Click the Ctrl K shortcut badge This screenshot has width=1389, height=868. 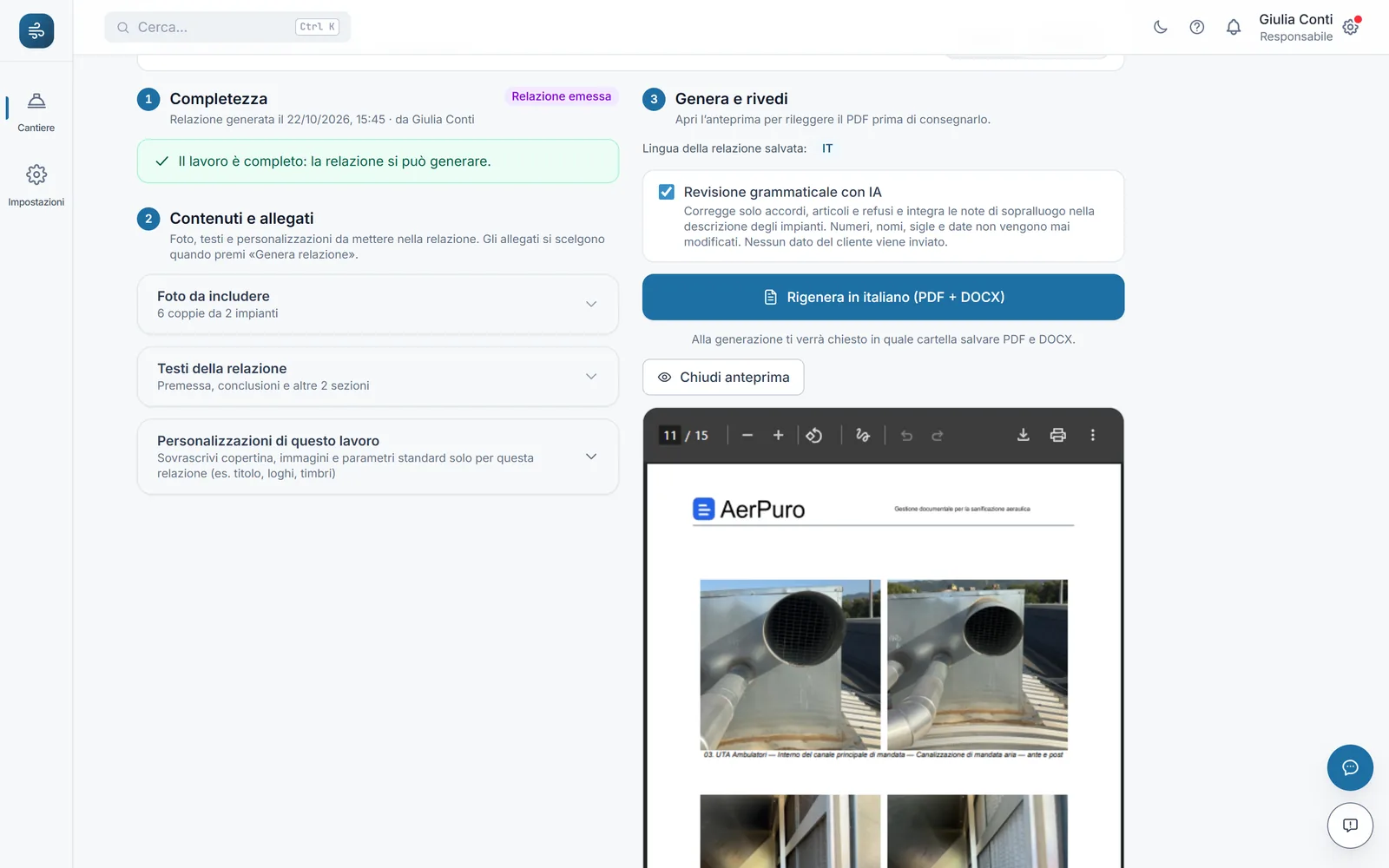point(317,27)
